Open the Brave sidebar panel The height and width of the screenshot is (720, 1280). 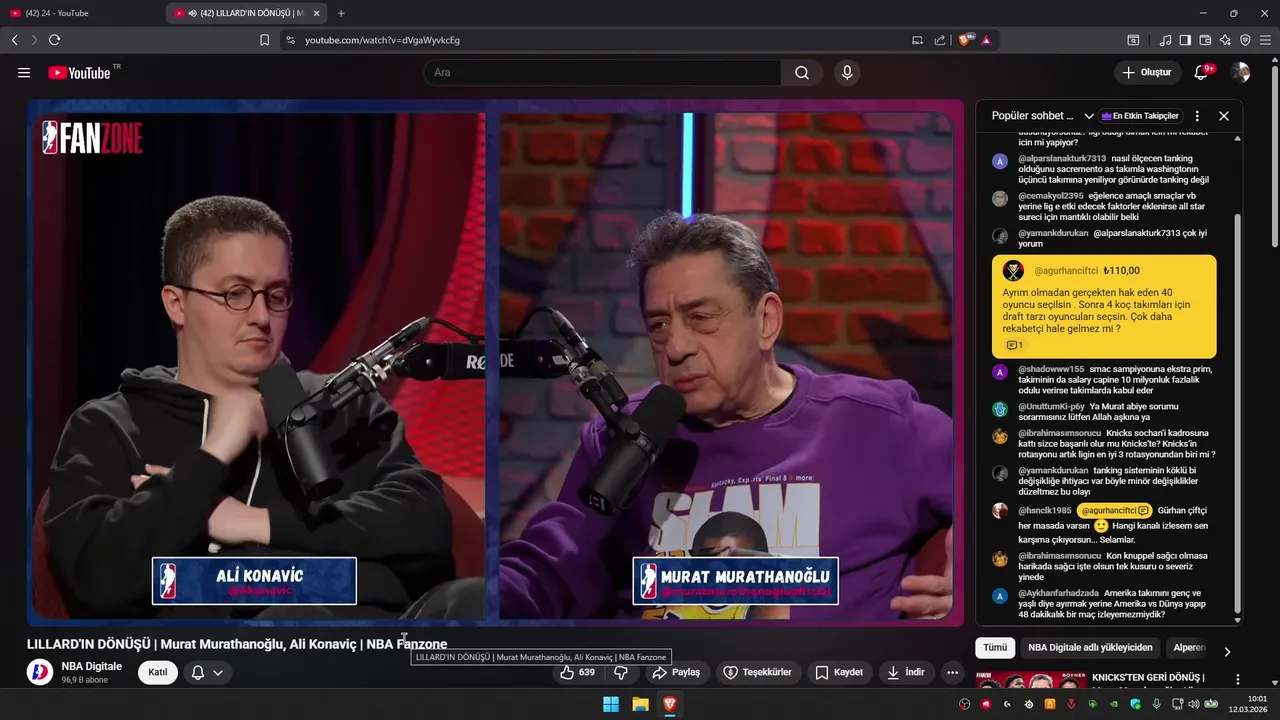(1185, 40)
